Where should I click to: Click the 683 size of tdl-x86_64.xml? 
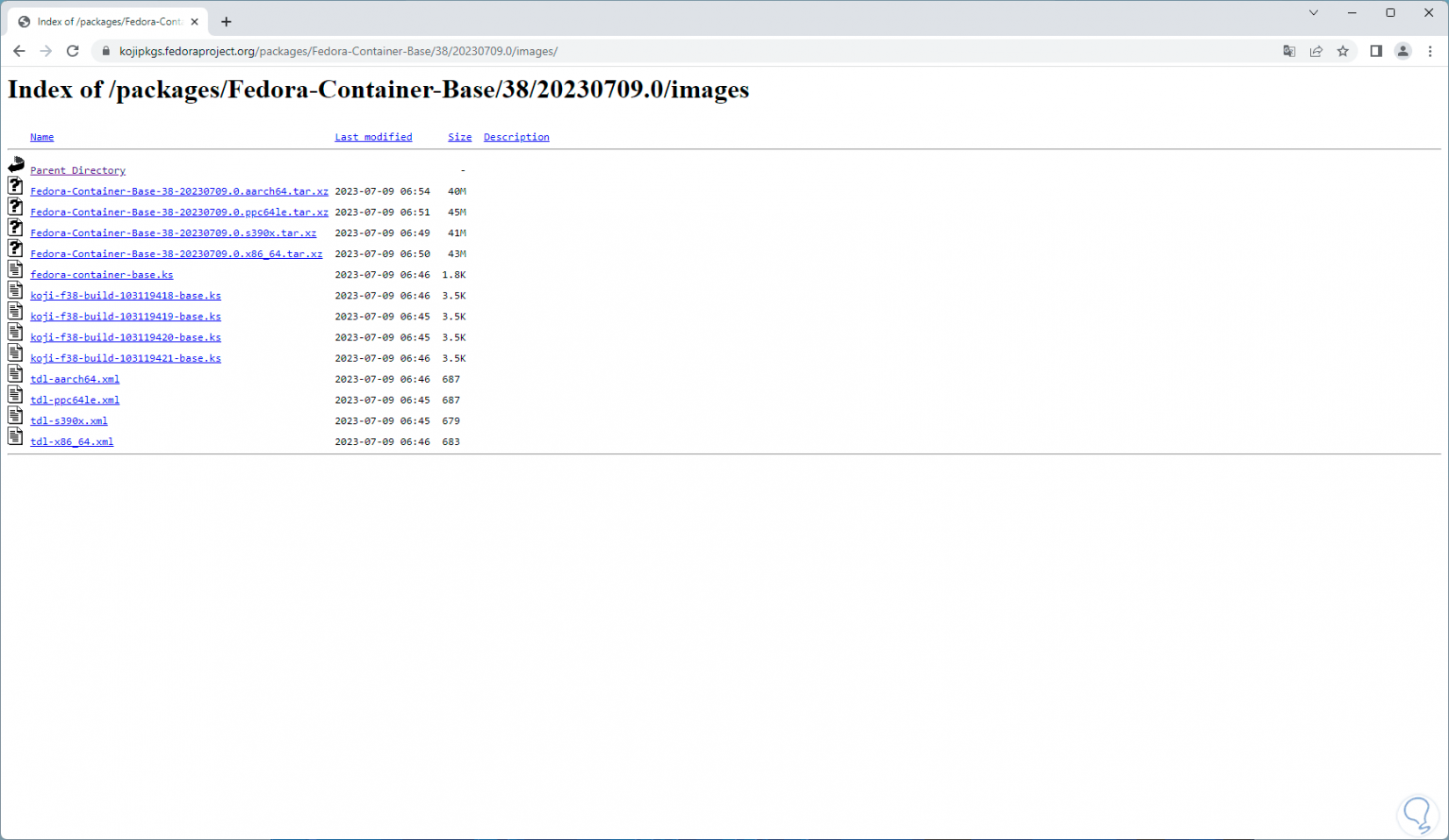[451, 442]
